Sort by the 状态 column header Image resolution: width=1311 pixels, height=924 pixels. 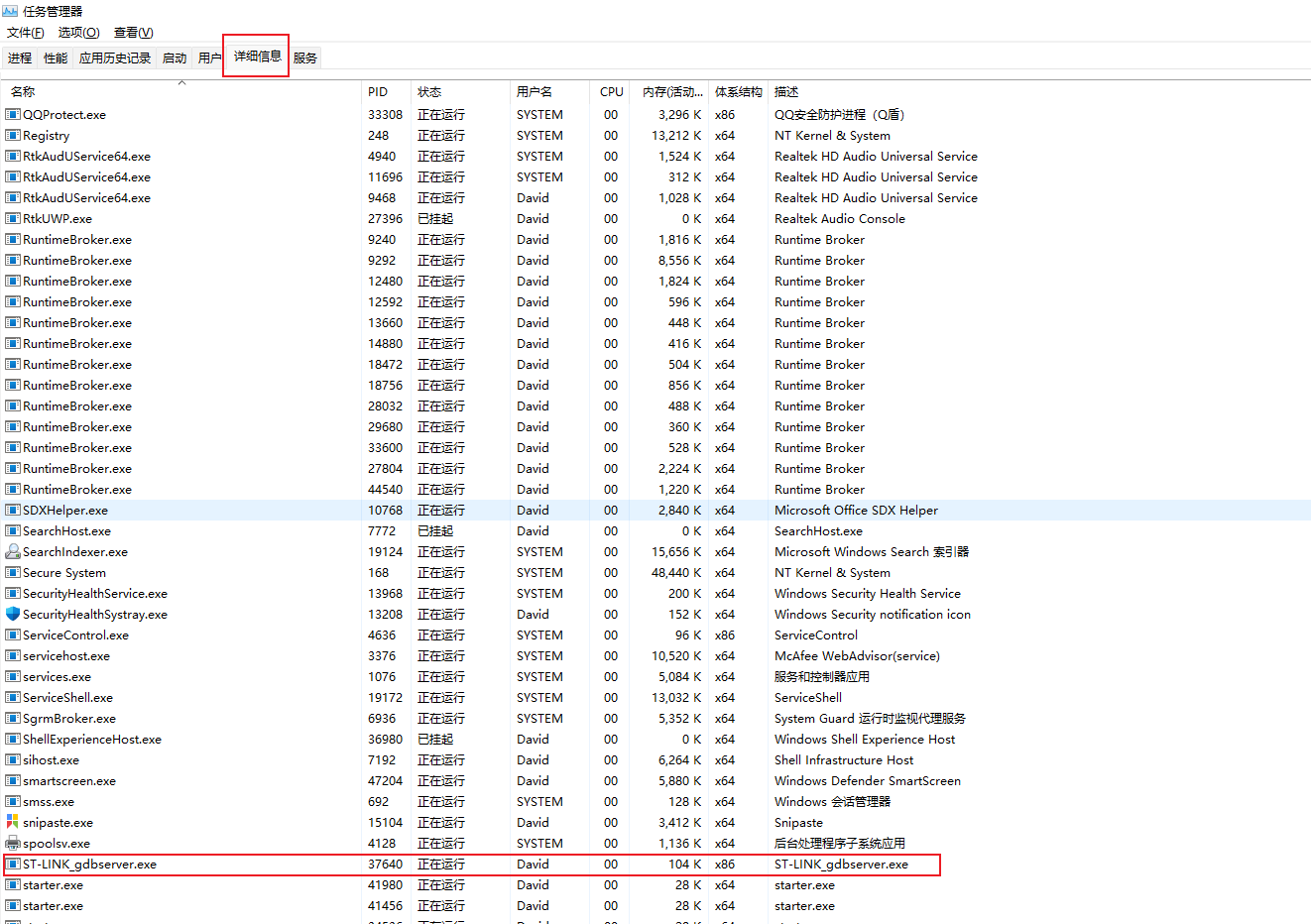click(460, 91)
